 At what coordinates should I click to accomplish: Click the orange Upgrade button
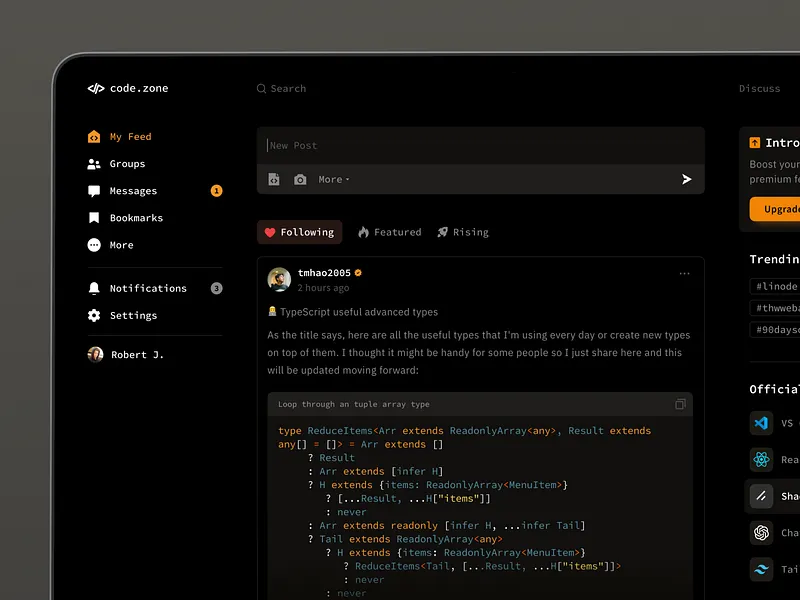778,209
